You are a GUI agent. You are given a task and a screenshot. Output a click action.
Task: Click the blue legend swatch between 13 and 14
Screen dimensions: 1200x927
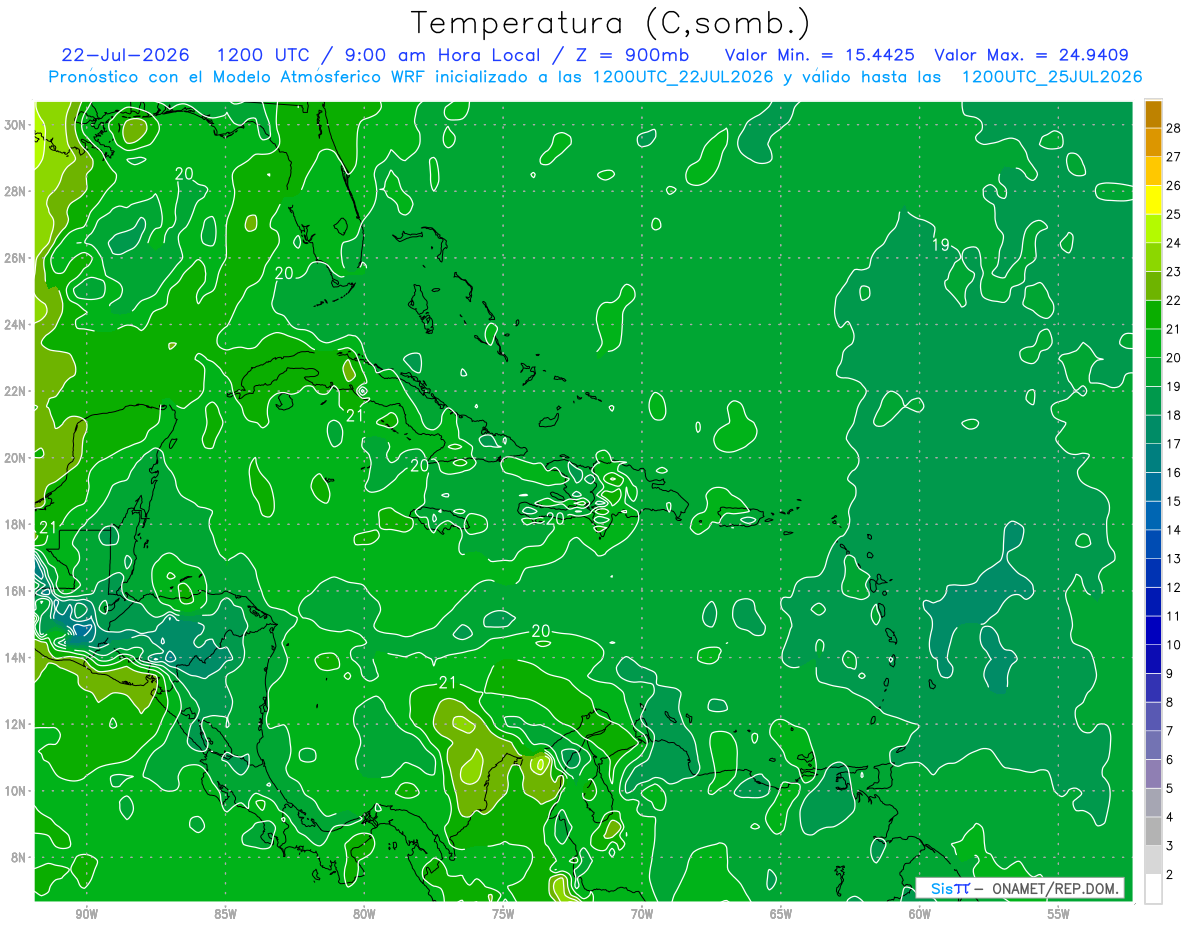[1153, 543]
